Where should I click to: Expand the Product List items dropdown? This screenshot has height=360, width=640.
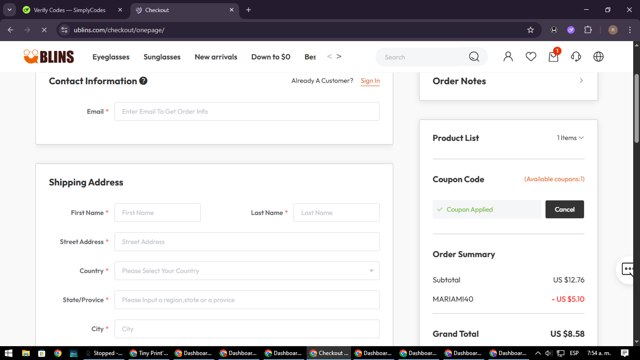[x=570, y=138]
